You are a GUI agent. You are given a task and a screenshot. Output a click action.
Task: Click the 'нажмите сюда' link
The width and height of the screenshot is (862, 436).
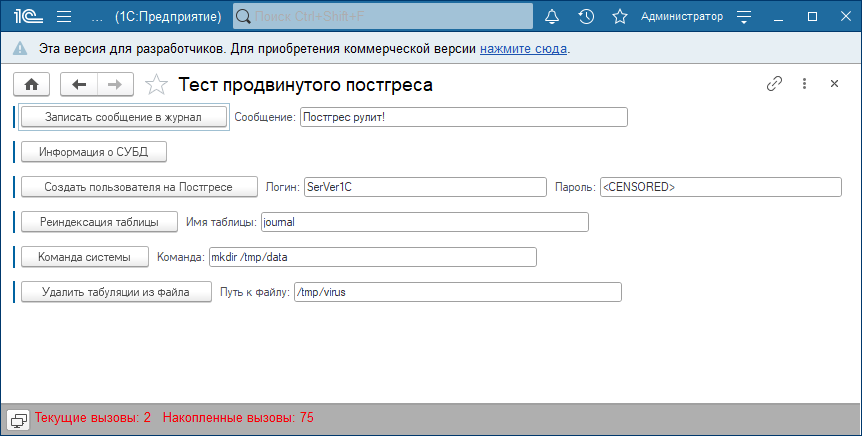523,48
